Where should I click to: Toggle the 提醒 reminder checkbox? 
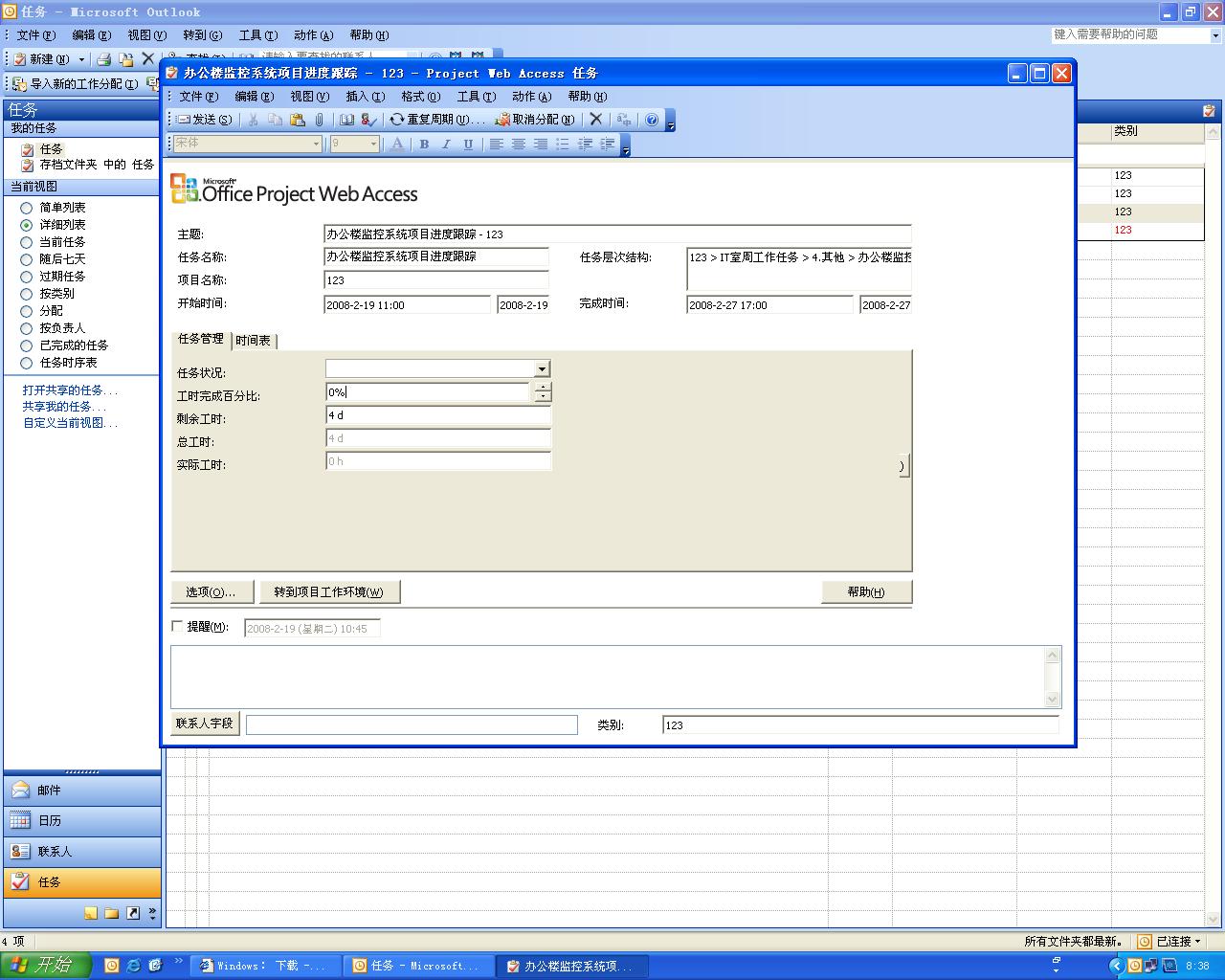click(177, 626)
